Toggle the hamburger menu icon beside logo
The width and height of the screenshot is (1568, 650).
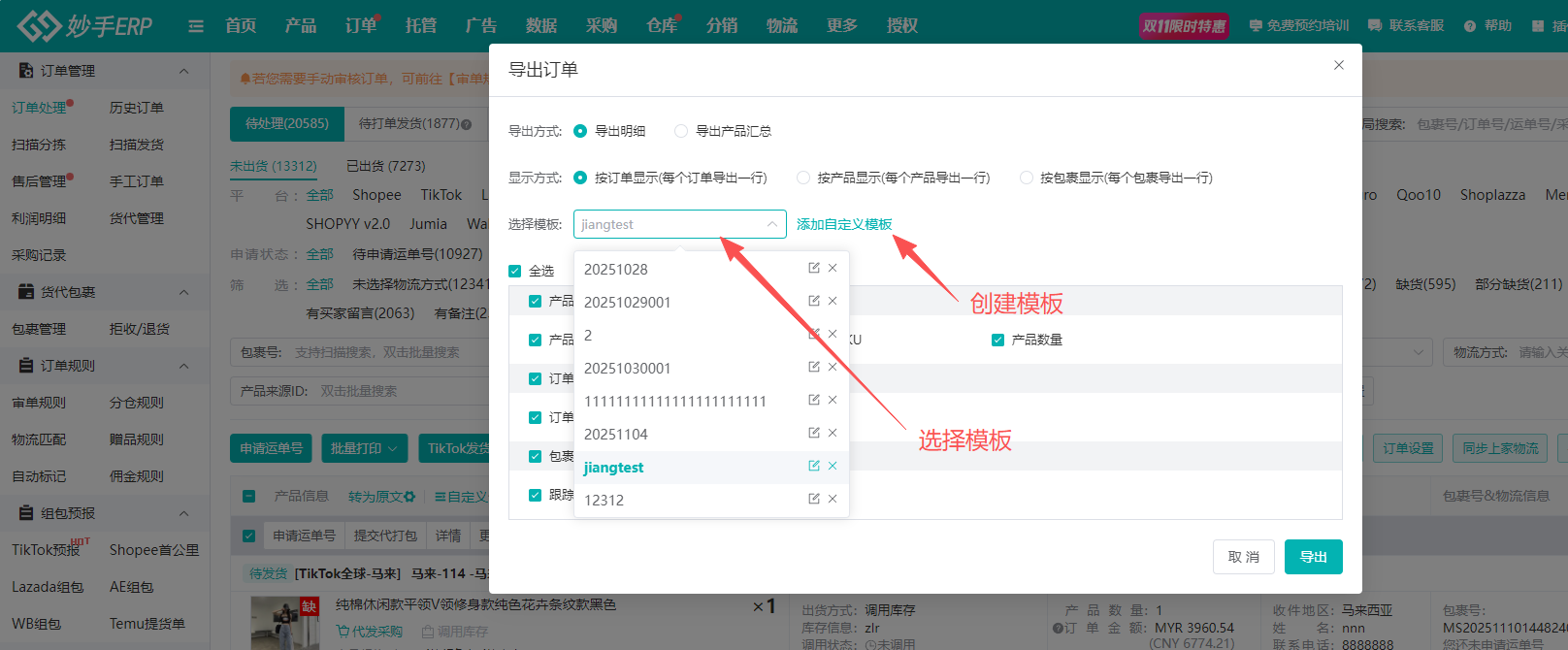196,26
